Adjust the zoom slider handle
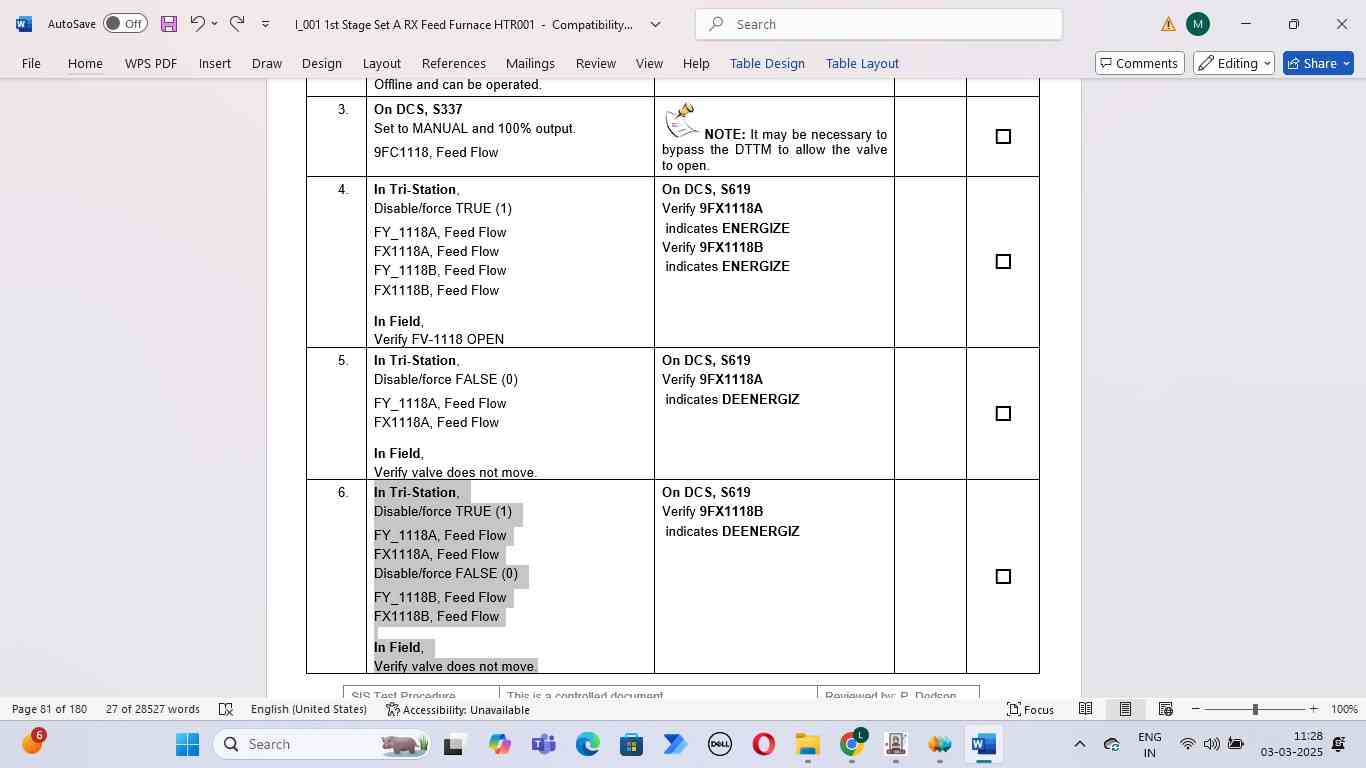The image size is (1366, 768). coord(1255,709)
